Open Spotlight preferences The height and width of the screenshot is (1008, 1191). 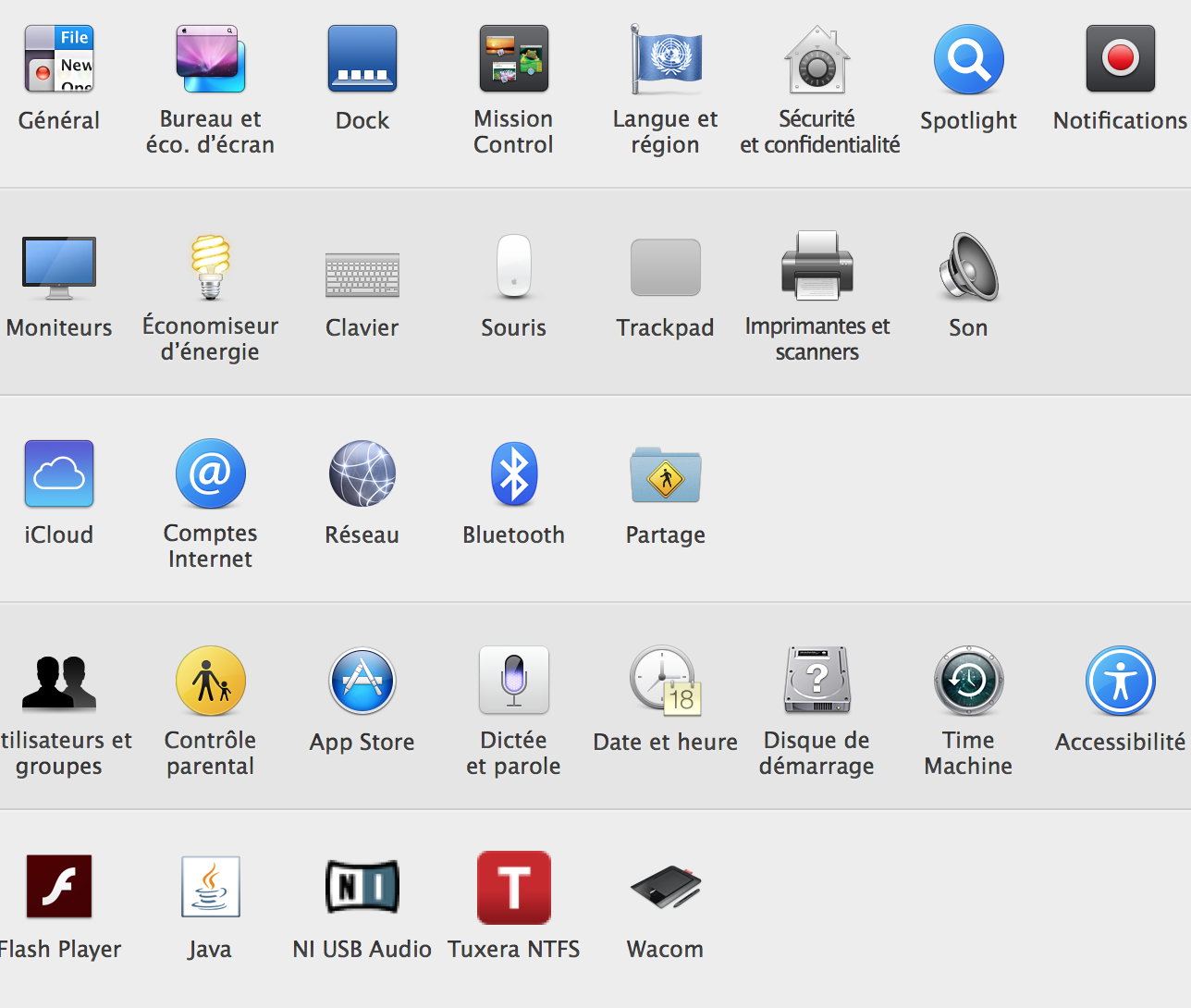tap(968, 59)
